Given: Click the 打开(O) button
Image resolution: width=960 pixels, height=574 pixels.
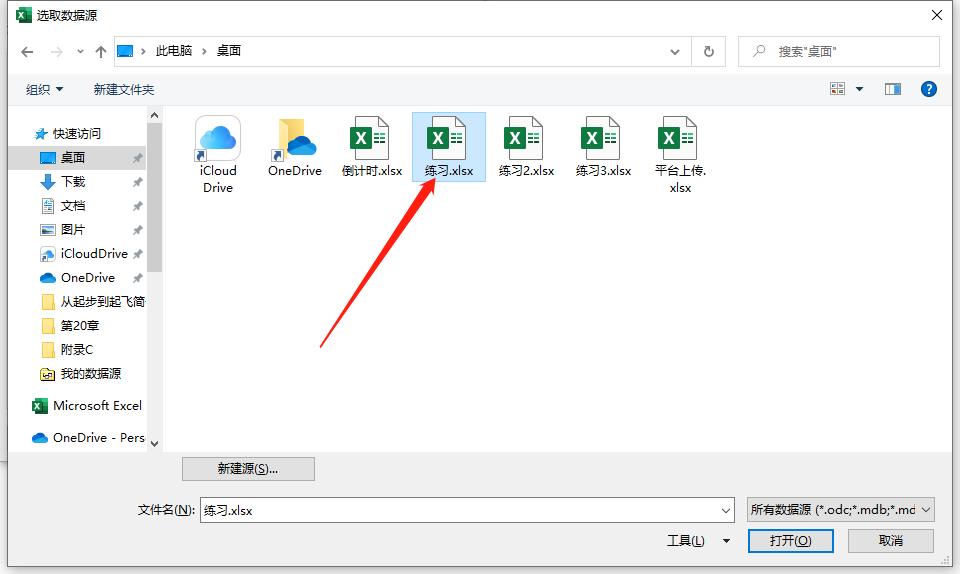Looking at the screenshot, I should (790, 540).
